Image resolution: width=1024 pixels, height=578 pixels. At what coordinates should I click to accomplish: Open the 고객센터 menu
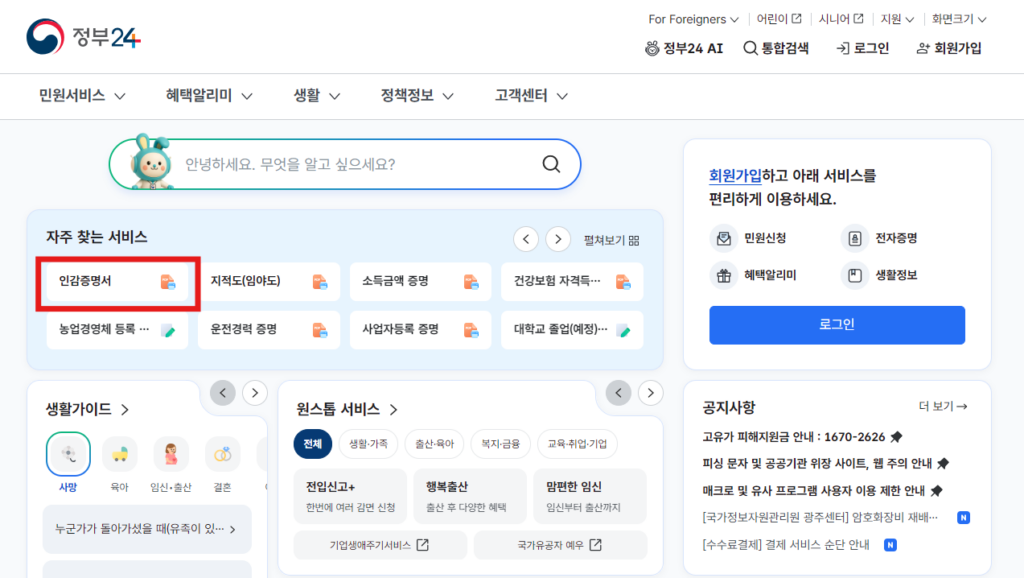click(531, 96)
